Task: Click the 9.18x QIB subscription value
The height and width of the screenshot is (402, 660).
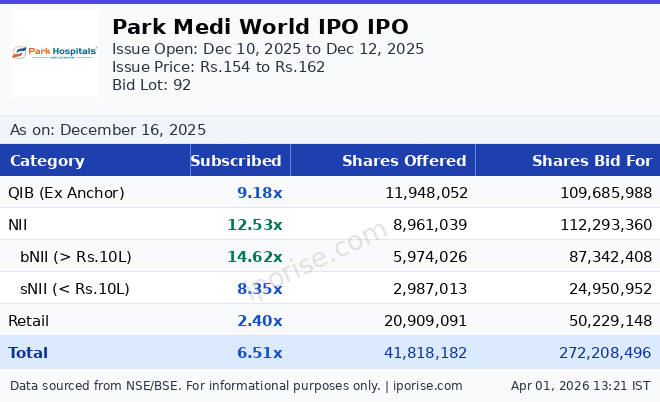Action: 259,193
